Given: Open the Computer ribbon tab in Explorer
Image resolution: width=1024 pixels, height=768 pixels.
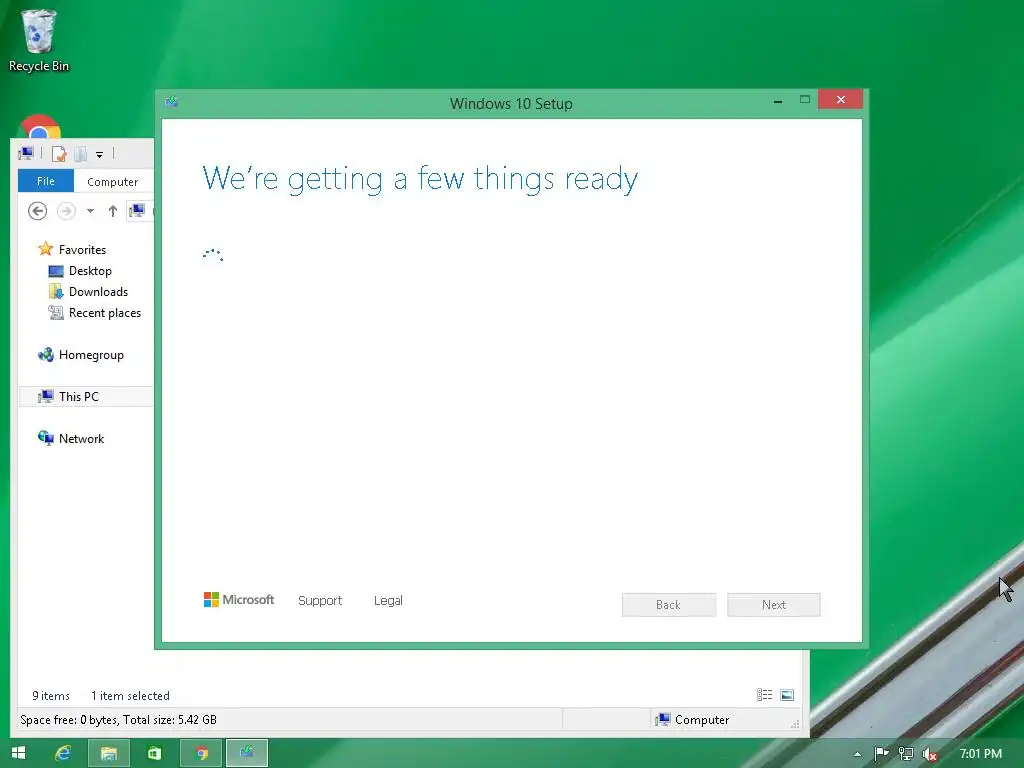Looking at the screenshot, I should pos(112,182).
